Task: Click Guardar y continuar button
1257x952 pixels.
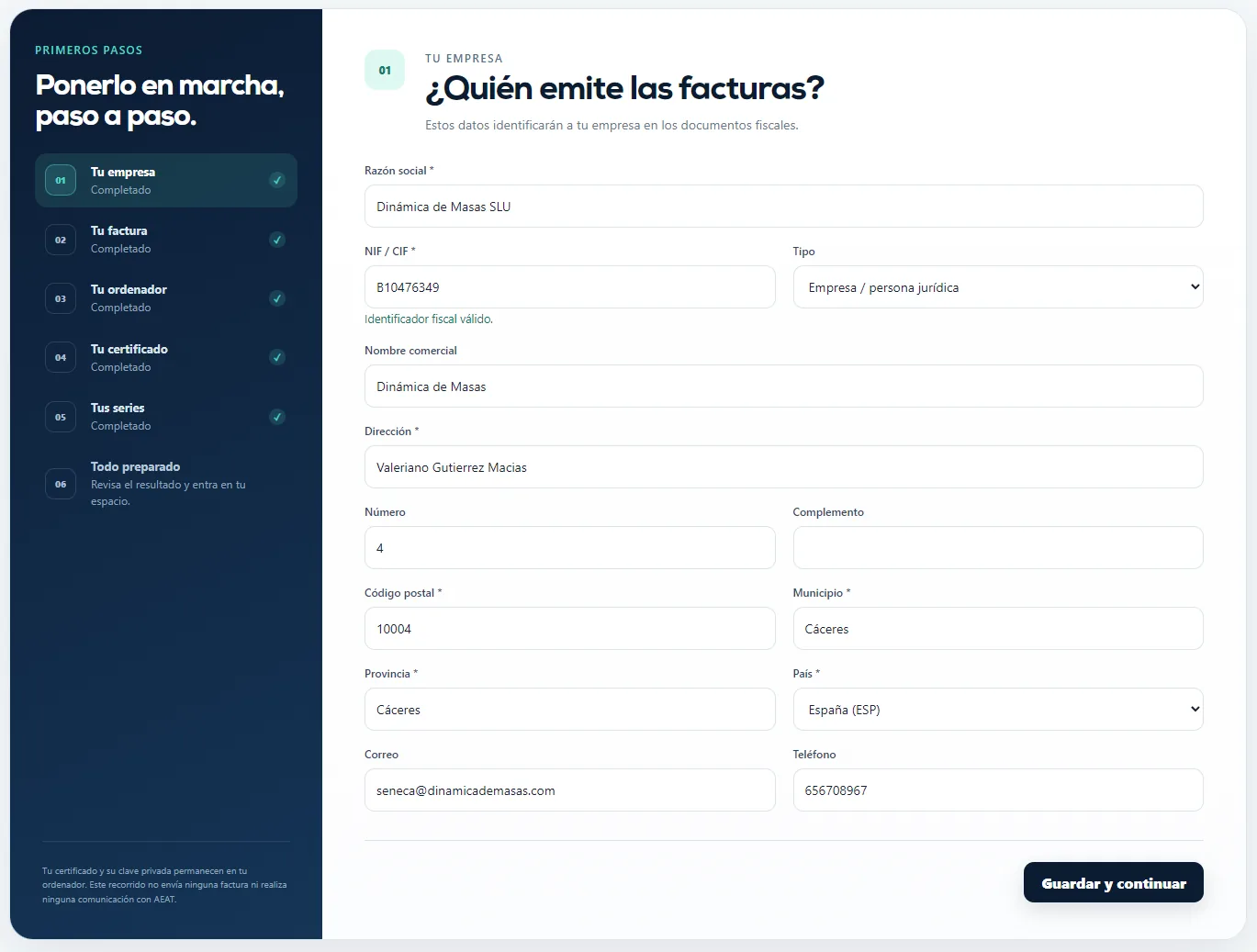Action: point(1114,882)
